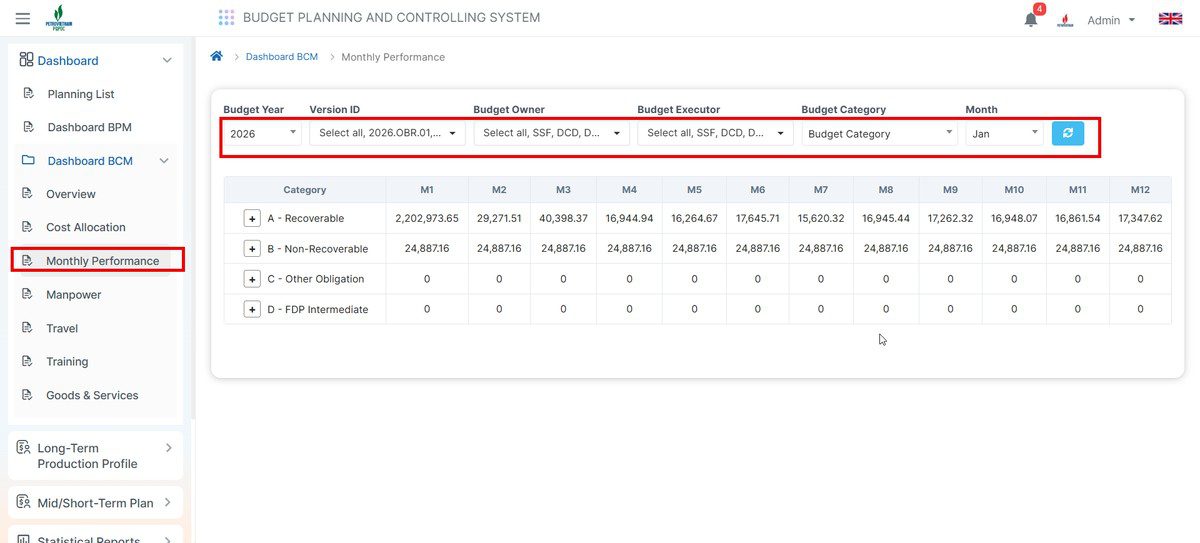Select cell value 17,645.71
The image size is (1200, 543).
point(757,218)
